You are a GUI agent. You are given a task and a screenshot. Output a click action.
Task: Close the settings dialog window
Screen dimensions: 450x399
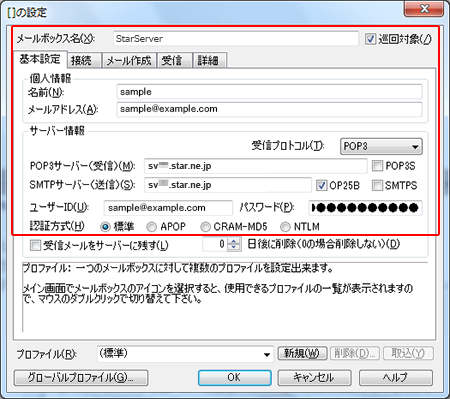coord(424,9)
